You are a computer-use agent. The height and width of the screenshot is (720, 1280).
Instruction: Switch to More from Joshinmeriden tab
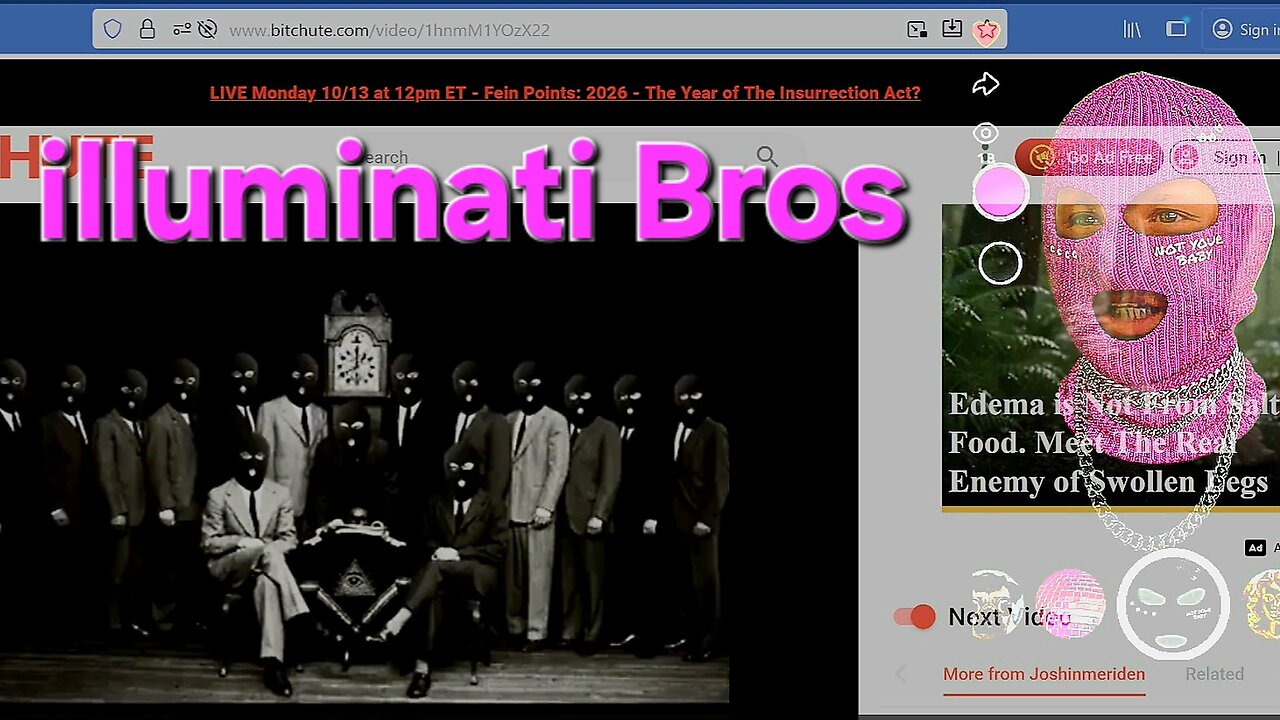click(x=1044, y=674)
